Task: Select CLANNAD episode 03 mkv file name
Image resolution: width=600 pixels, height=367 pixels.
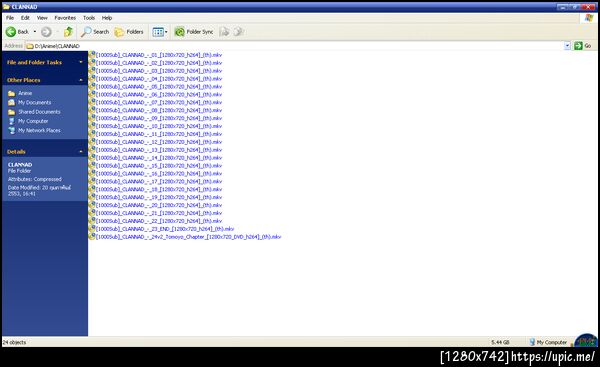Action: click(x=159, y=71)
